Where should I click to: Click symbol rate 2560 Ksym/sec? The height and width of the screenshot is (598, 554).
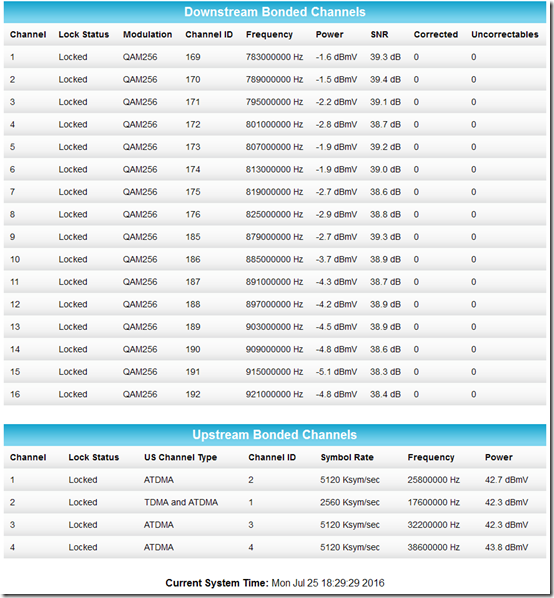350,503
